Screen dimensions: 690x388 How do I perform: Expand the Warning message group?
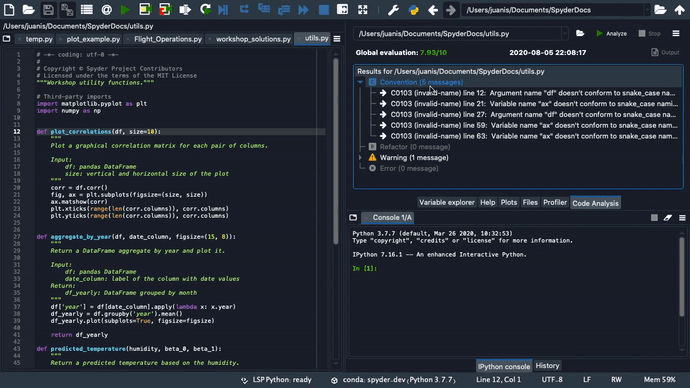click(360, 157)
